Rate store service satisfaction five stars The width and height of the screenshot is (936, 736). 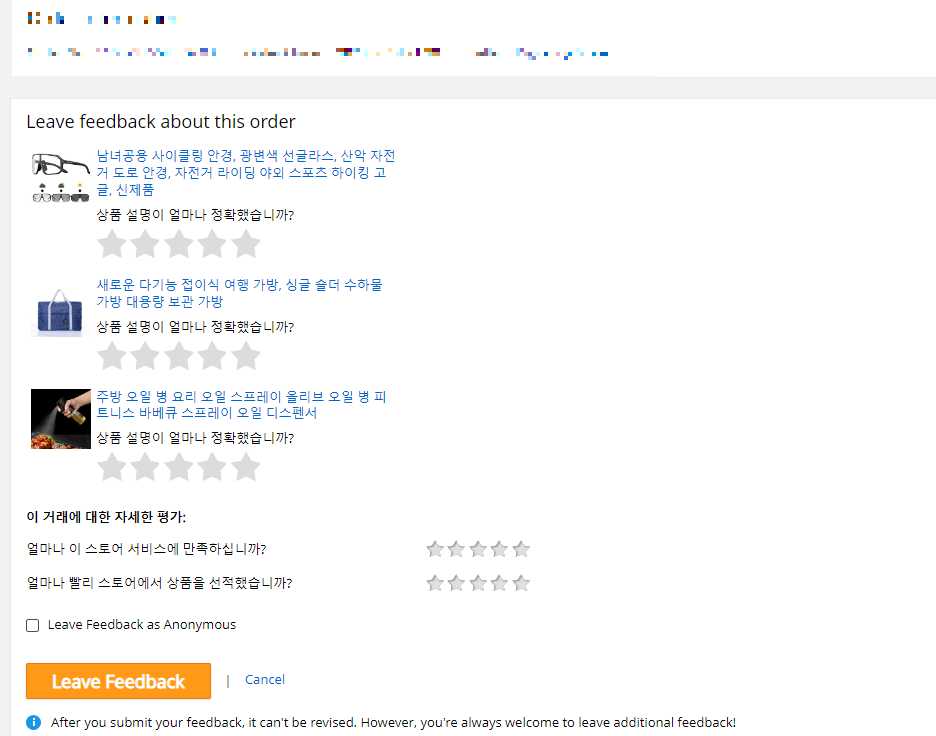[x=521, y=548]
